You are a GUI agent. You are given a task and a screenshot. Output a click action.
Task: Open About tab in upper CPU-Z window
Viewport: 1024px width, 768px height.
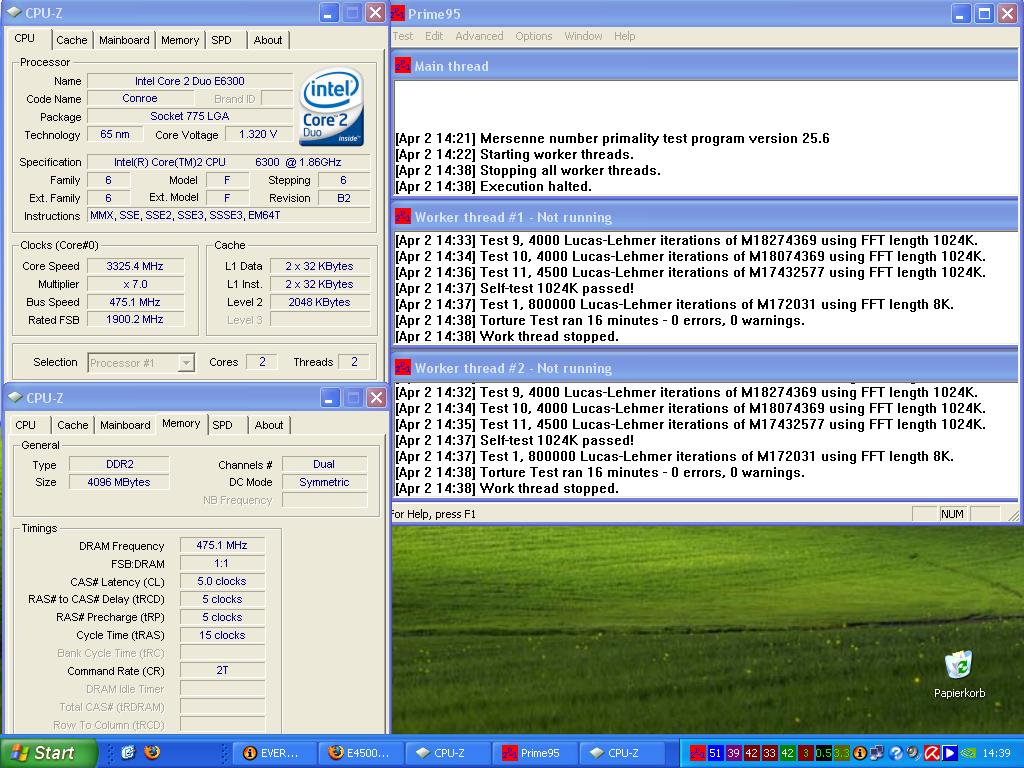[x=268, y=40]
